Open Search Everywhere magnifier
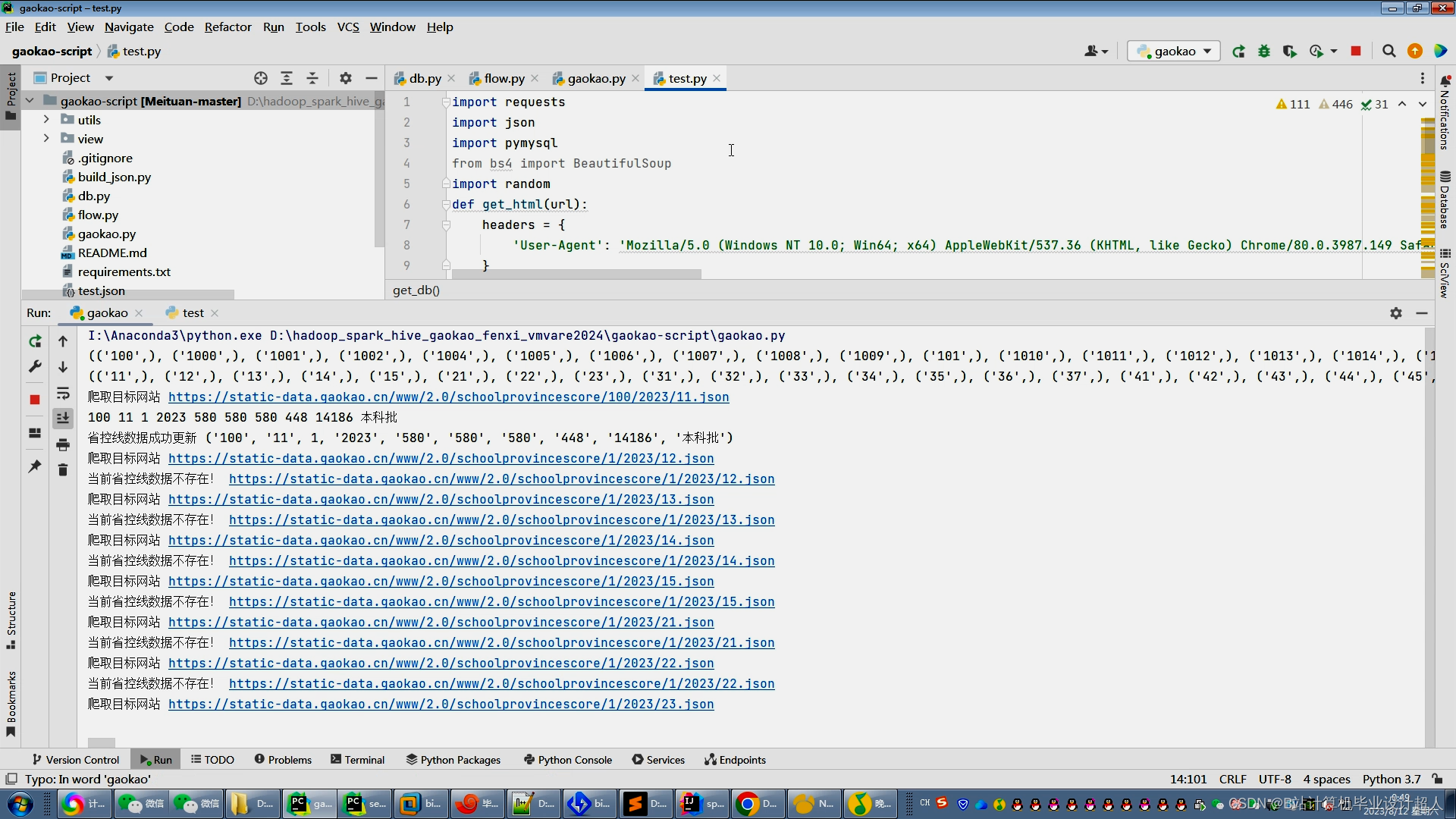Screen dimensions: 1456x819 [1389, 52]
